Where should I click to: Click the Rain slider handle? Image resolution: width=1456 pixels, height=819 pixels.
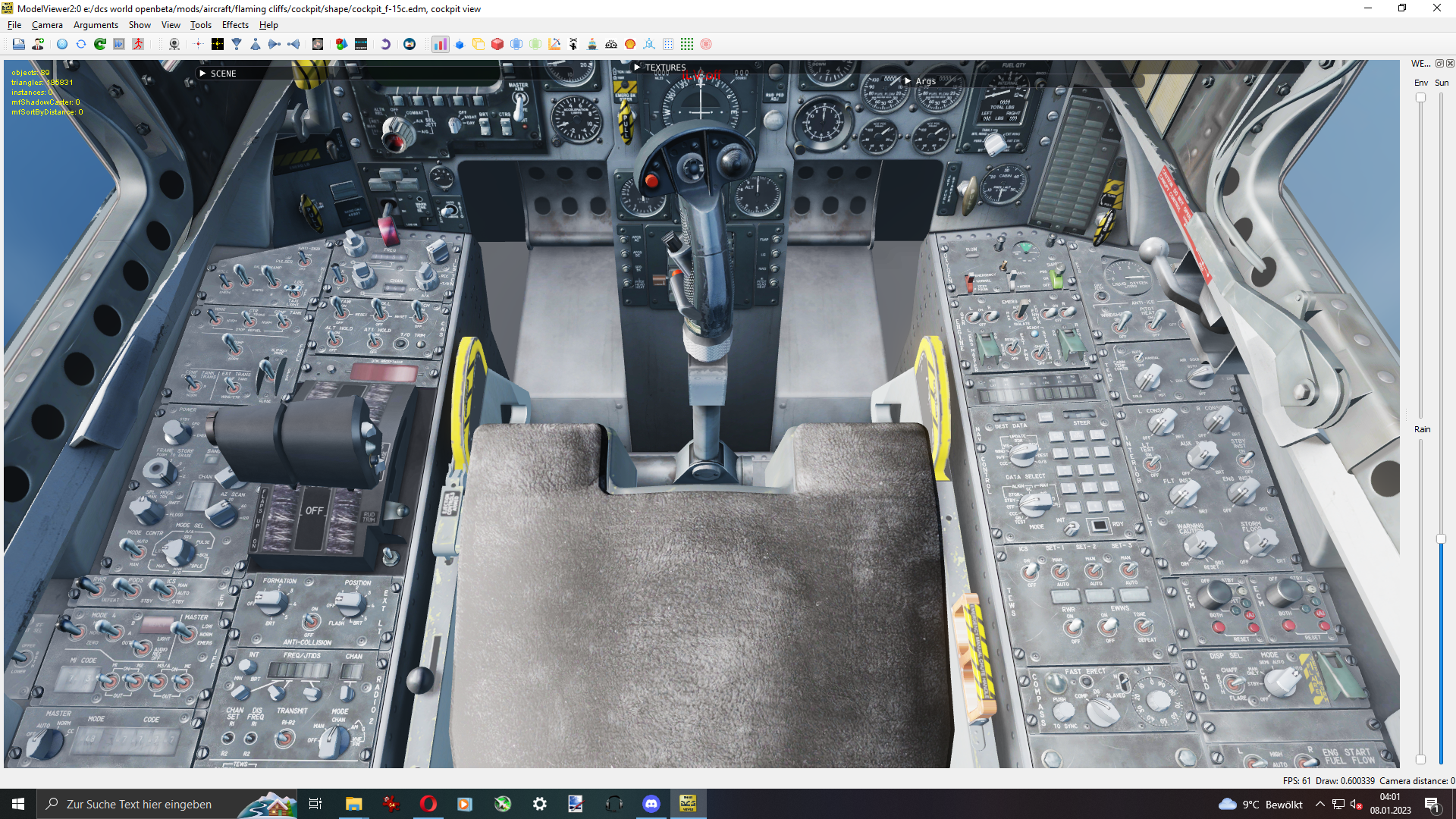(1420, 759)
